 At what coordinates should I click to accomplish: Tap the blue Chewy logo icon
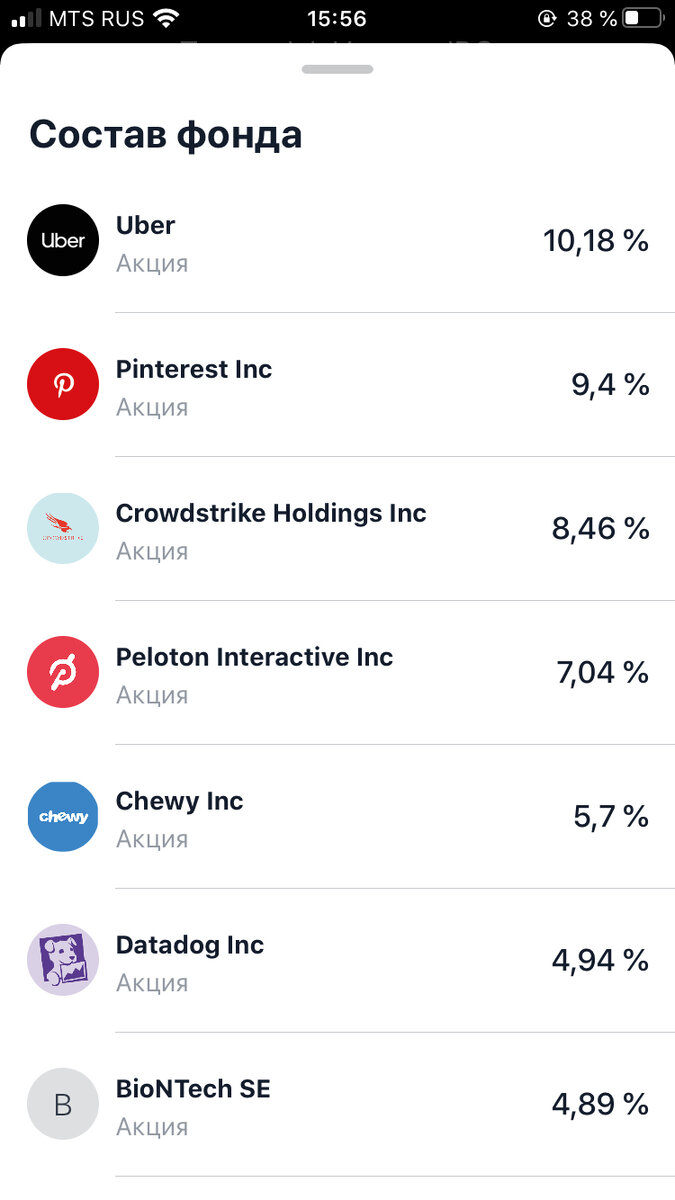[63, 816]
